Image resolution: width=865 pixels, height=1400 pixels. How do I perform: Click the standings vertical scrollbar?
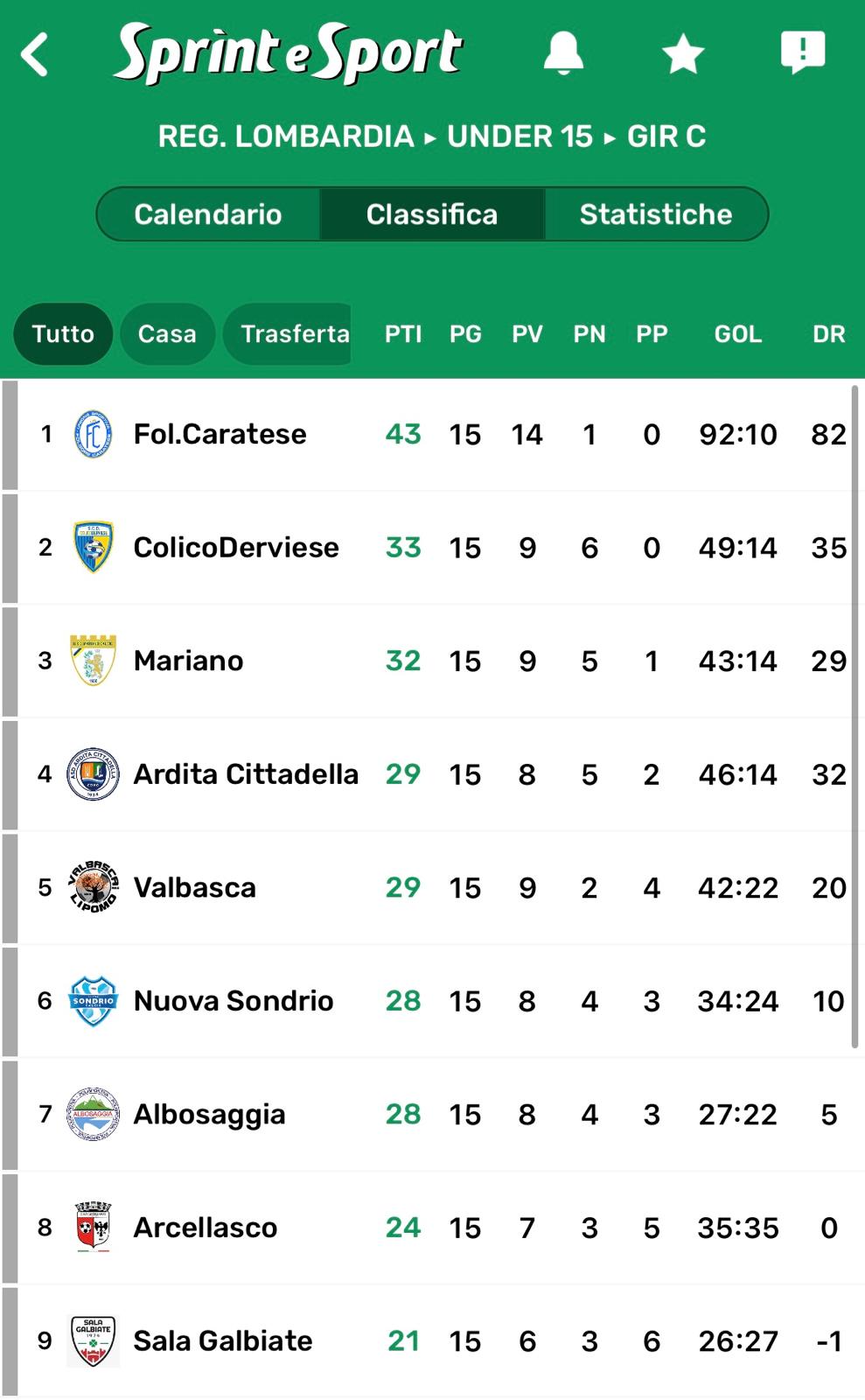855,716
